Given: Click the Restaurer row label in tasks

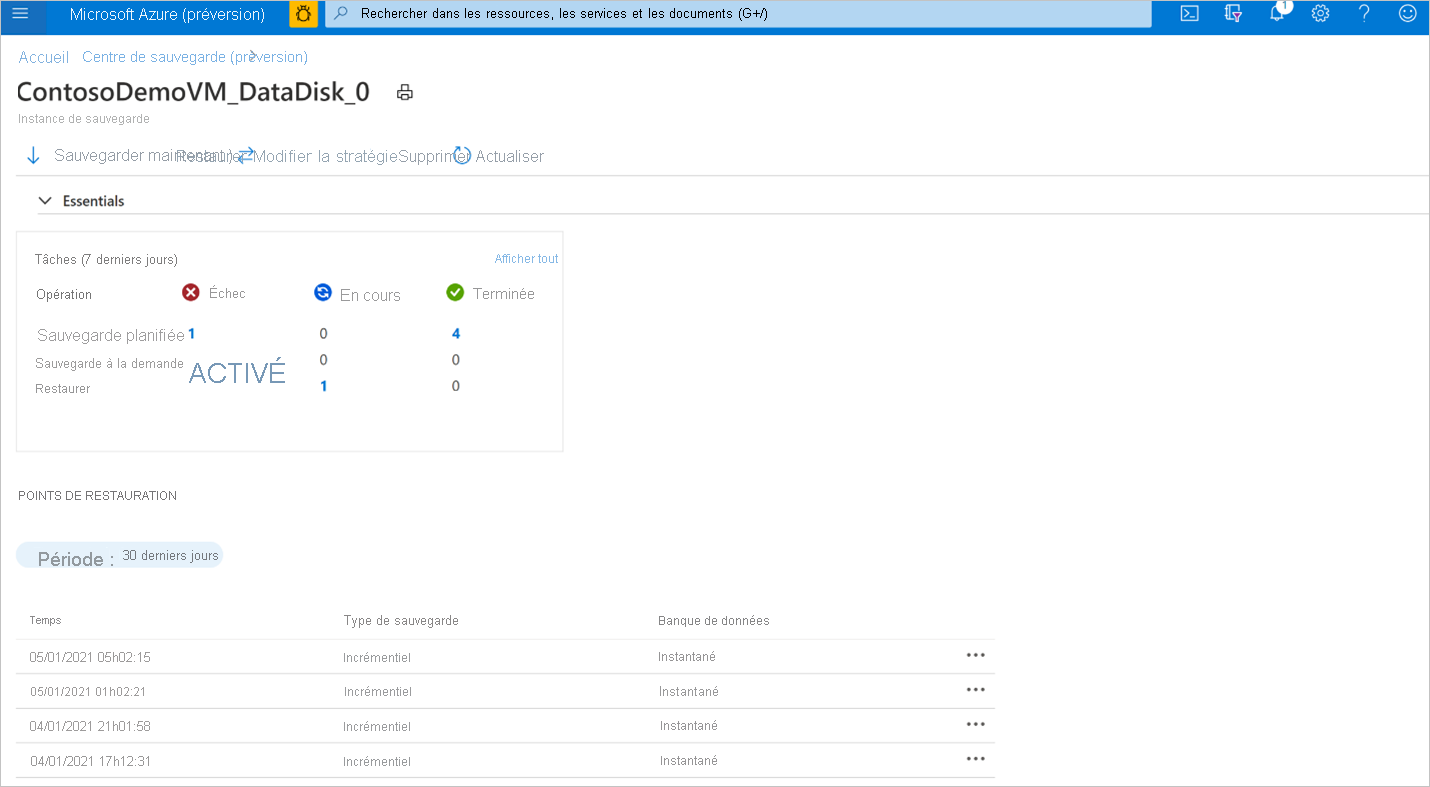Looking at the screenshot, I should [x=63, y=389].
